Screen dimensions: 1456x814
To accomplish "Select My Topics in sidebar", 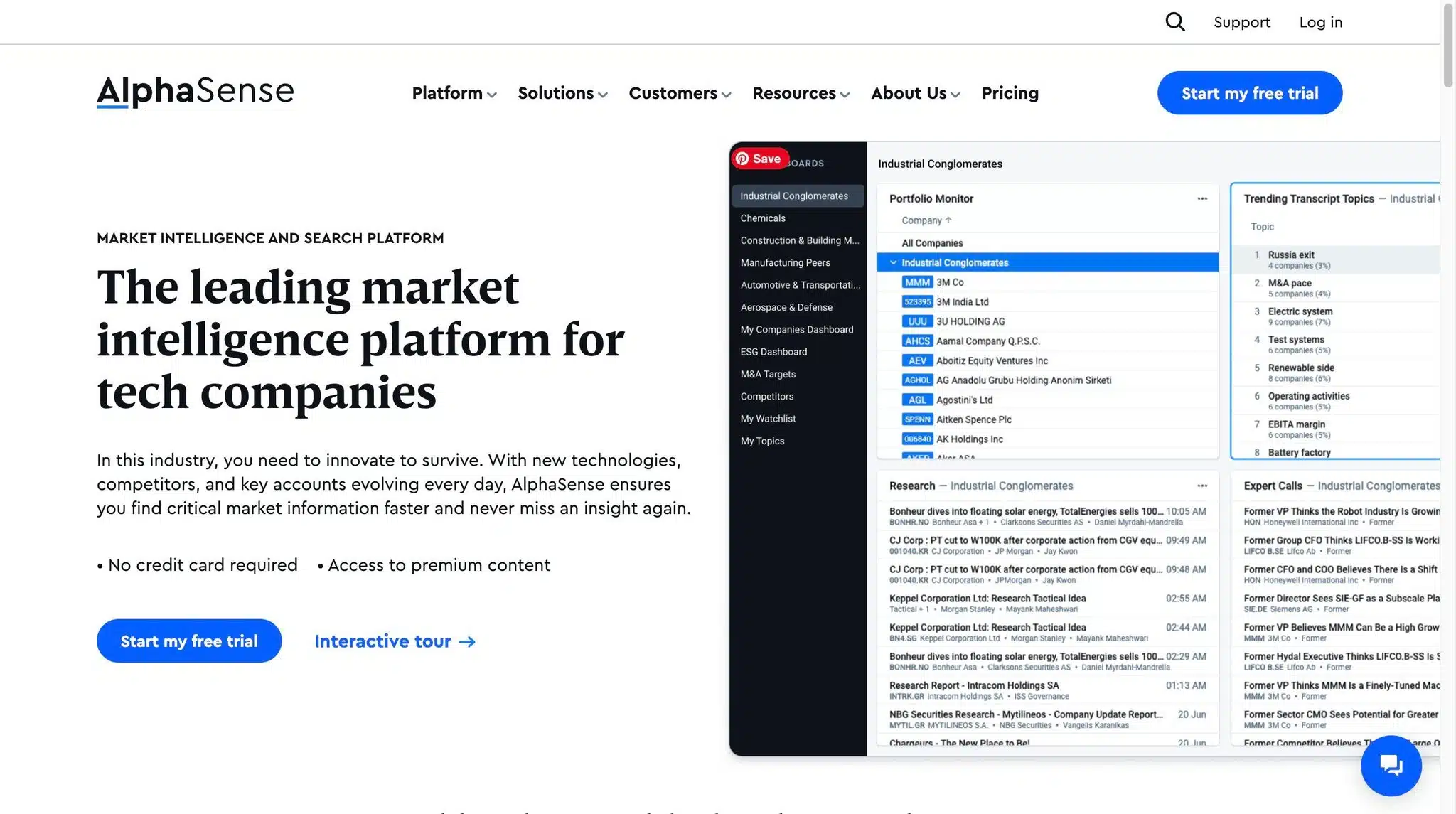I will tap(762, 441).
